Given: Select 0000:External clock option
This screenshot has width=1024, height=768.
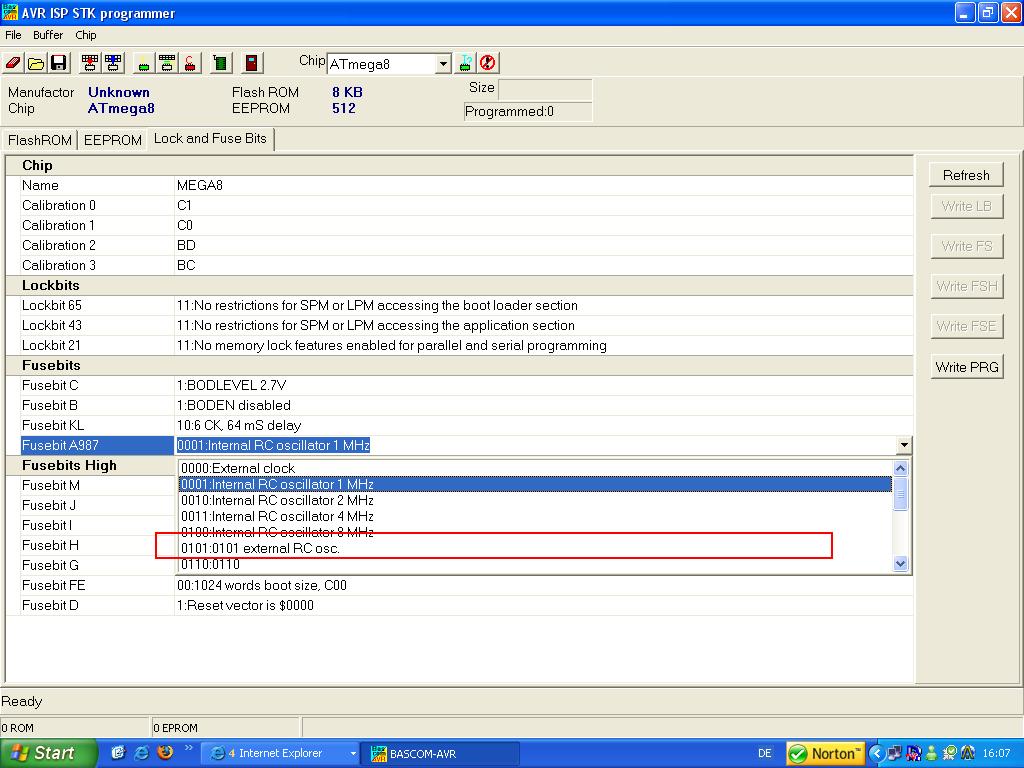Looking at the screenshot, I should click(x=535, y=468).
